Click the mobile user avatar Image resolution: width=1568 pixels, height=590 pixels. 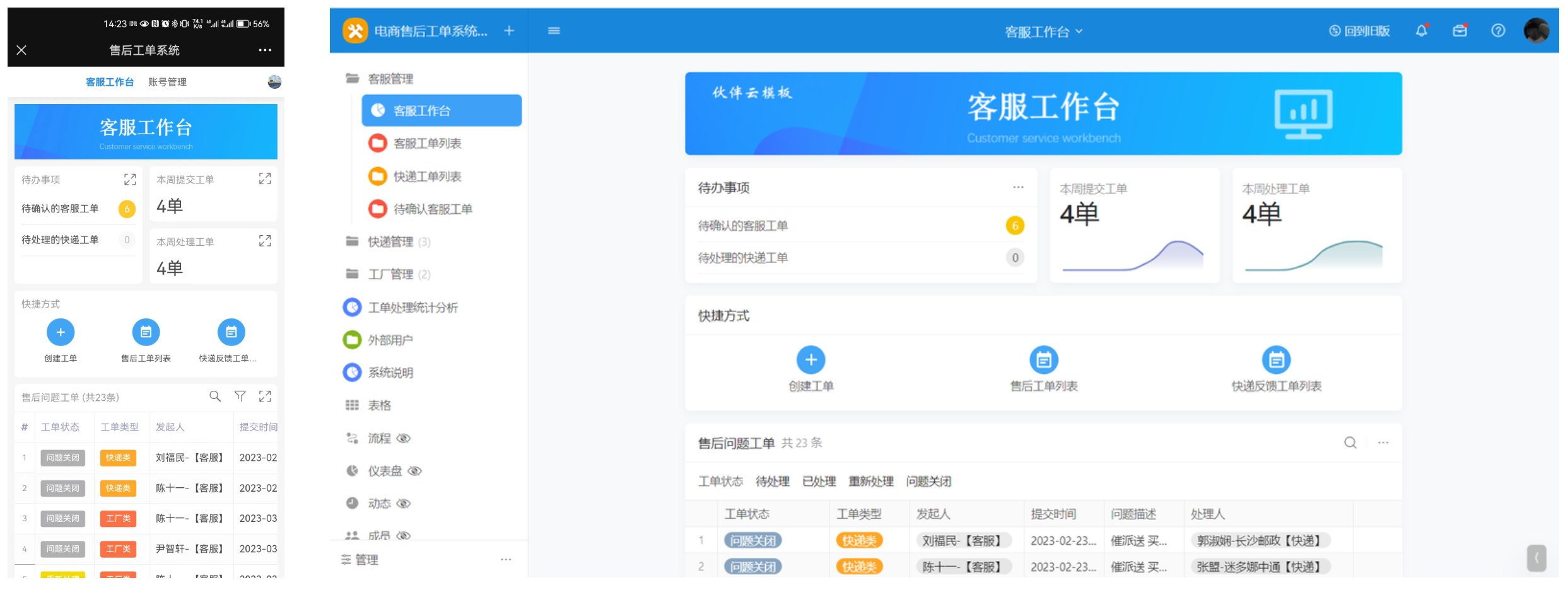click(x=274, y=81)
